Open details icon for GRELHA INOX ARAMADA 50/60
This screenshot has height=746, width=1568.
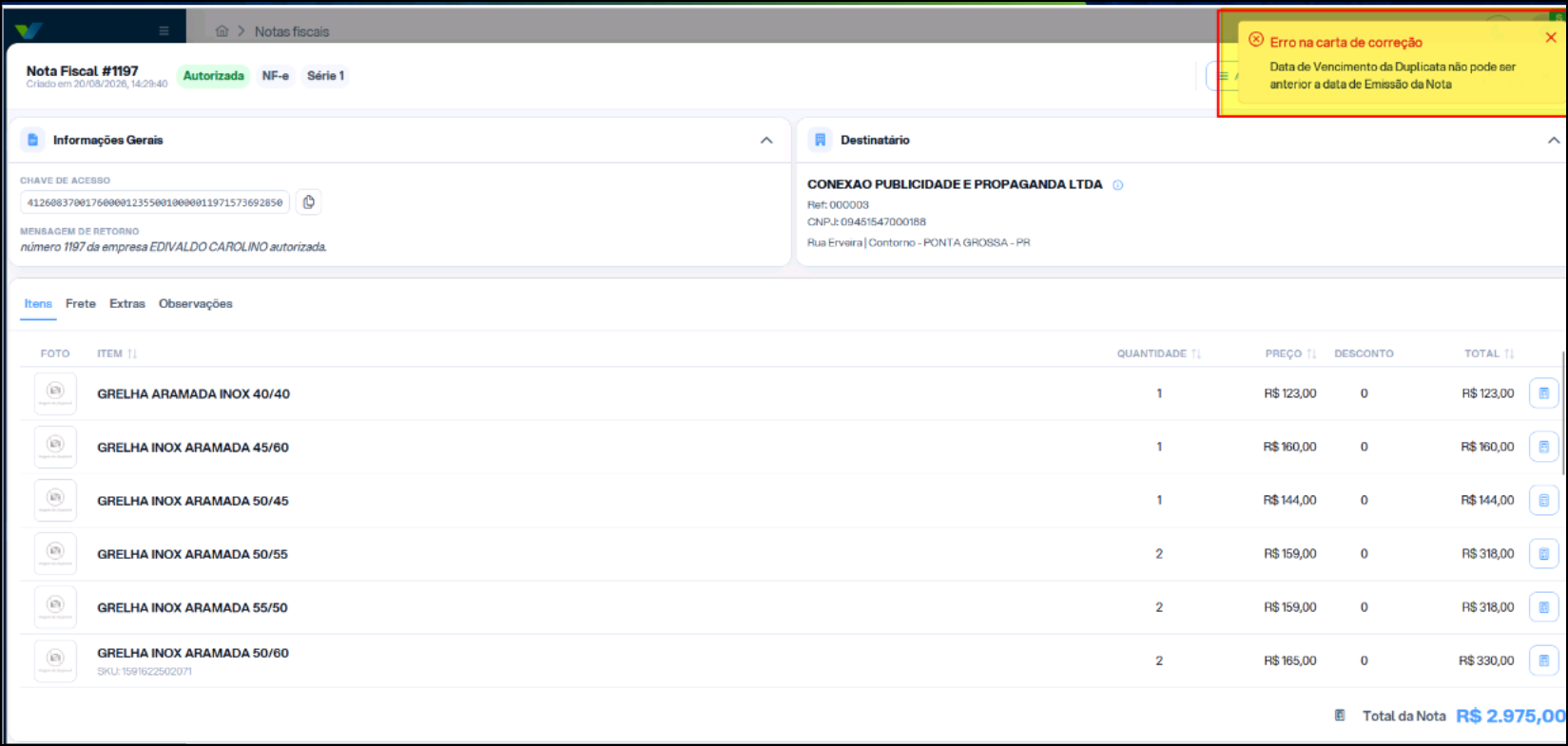pos(1543,660)
